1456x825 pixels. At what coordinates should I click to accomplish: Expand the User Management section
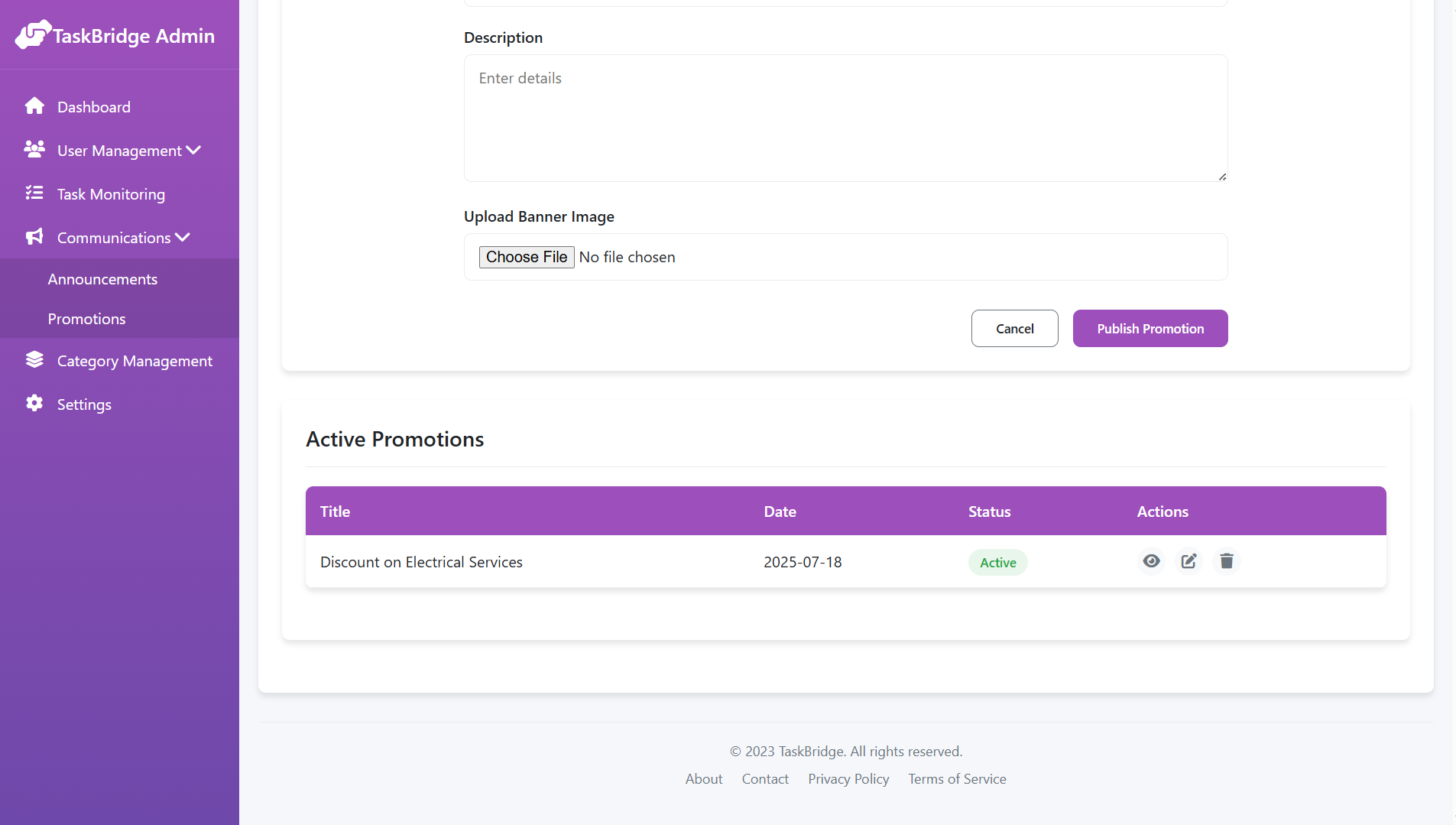[193, 150]
